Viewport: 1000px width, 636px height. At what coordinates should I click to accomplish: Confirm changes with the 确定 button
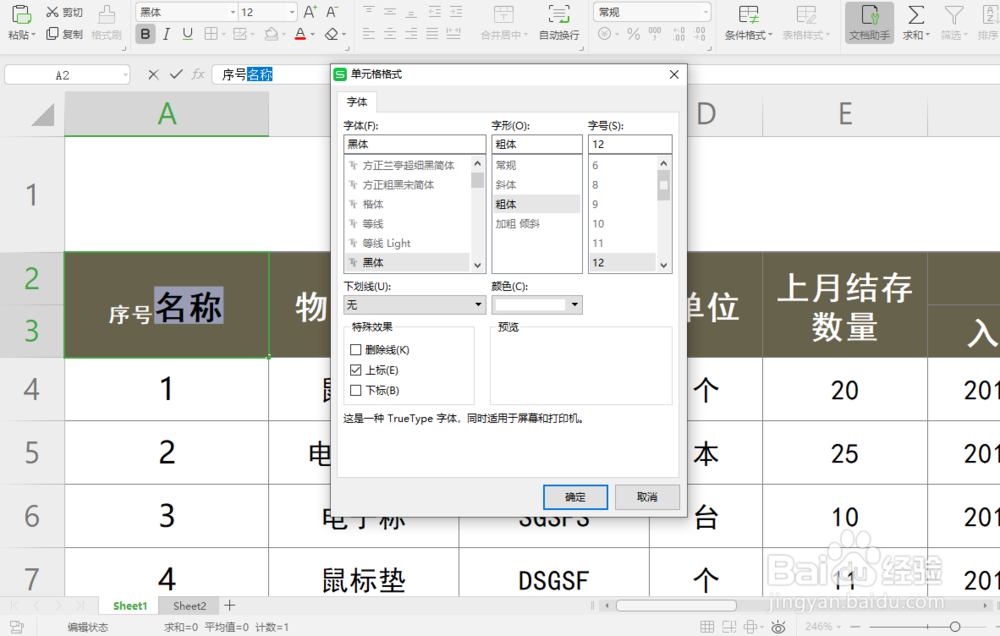click(x=575, y=497)
